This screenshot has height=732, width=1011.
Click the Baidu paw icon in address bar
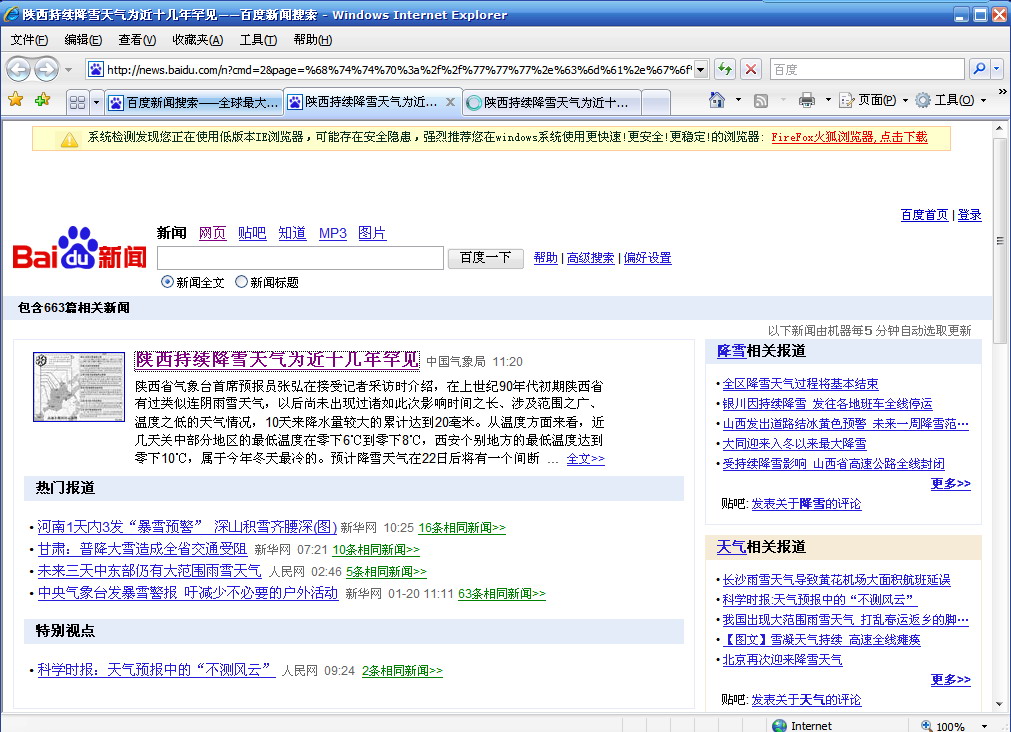[95, 69]
